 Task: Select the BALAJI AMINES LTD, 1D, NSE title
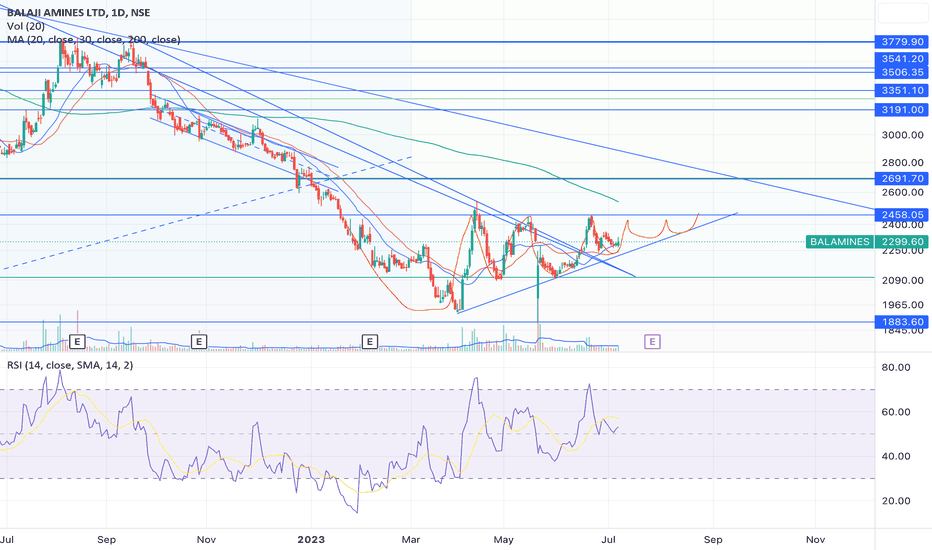[78, 12]
